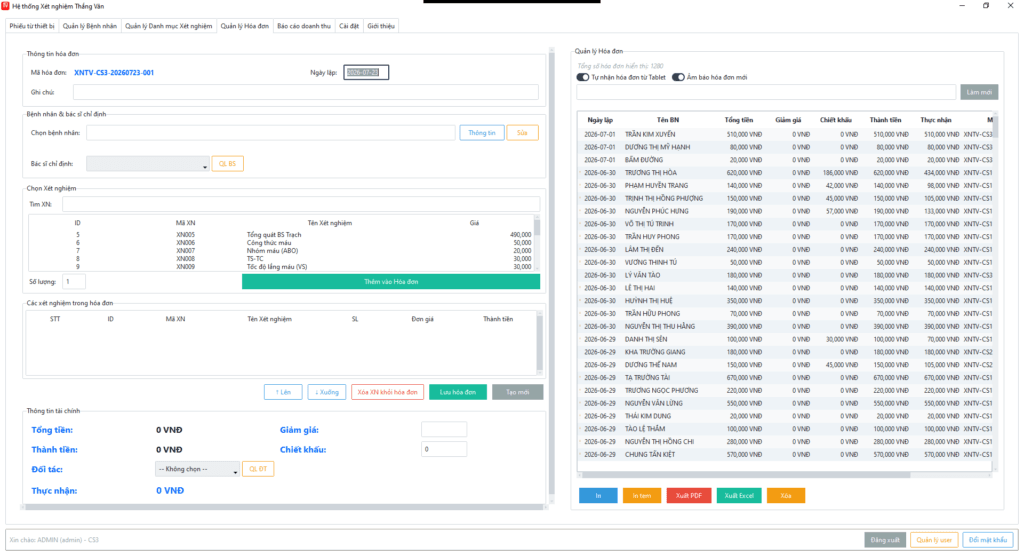1024x555 pixels.
Task: Toggle Tự nhận hóa đơn từ Tablet switch
Action: click(x=583, y=77)
